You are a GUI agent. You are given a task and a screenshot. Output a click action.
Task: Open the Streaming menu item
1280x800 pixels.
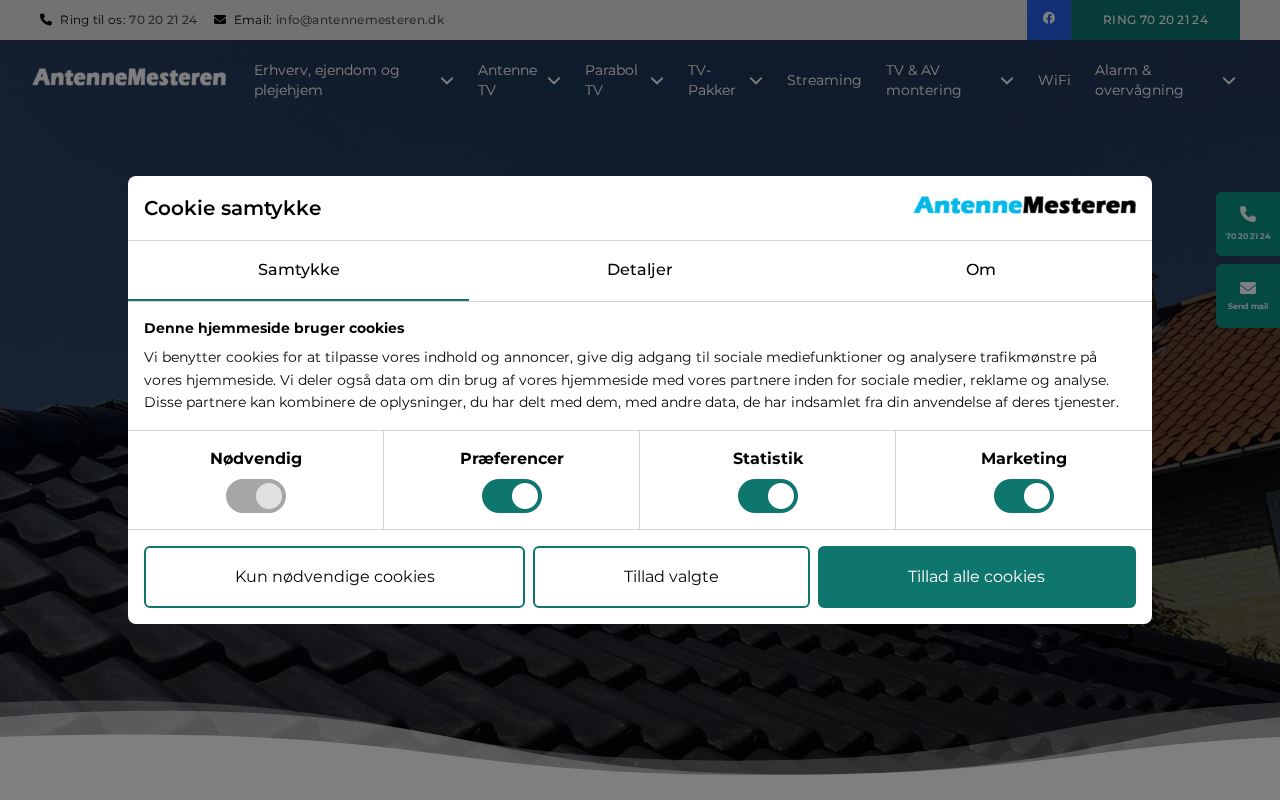click(824, 80)
